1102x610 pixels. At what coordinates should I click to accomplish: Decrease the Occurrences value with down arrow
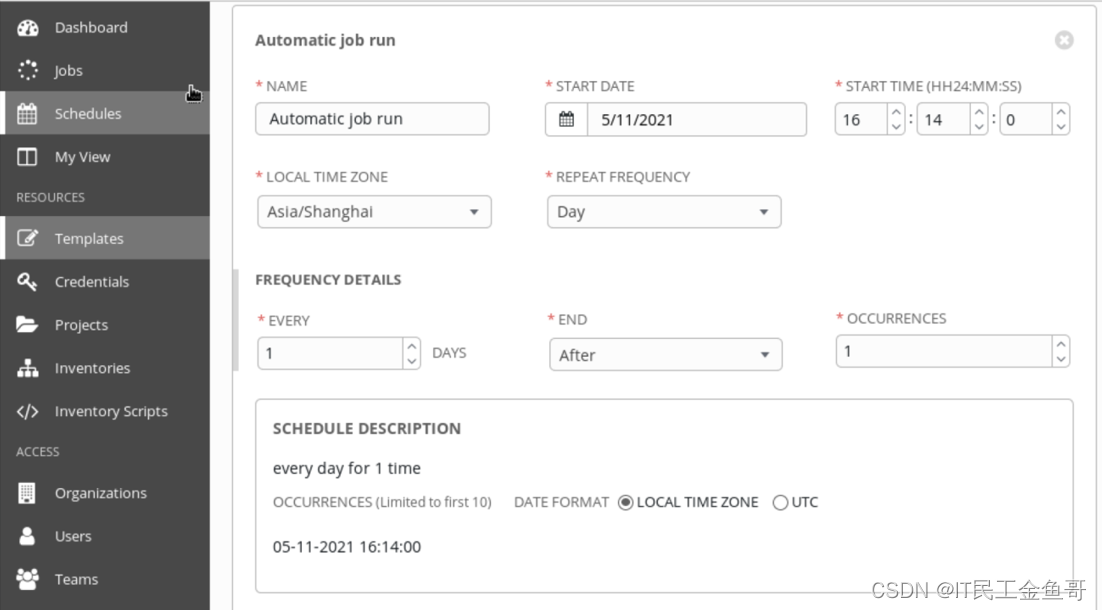click(x=1061, y=359)
